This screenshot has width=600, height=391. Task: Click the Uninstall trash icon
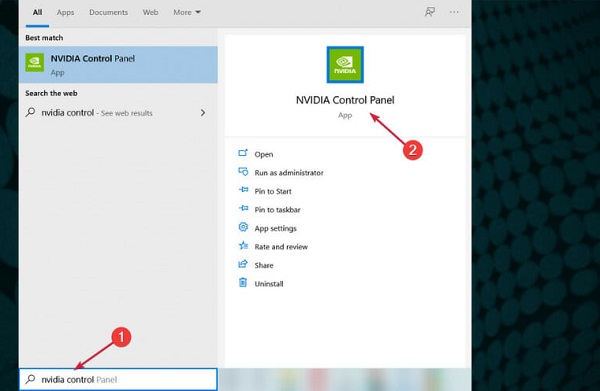243,283
